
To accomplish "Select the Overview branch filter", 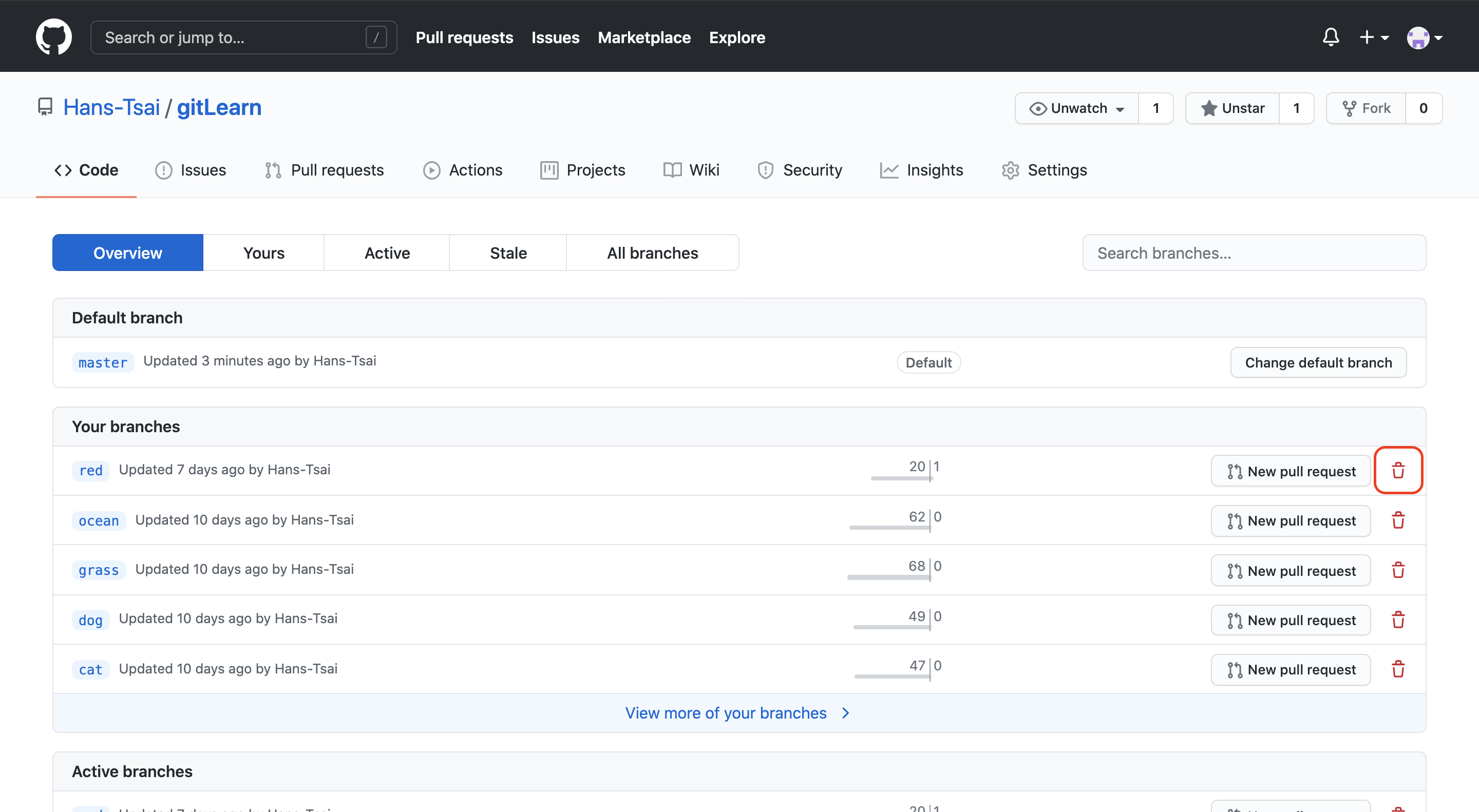I will (127, 253).
